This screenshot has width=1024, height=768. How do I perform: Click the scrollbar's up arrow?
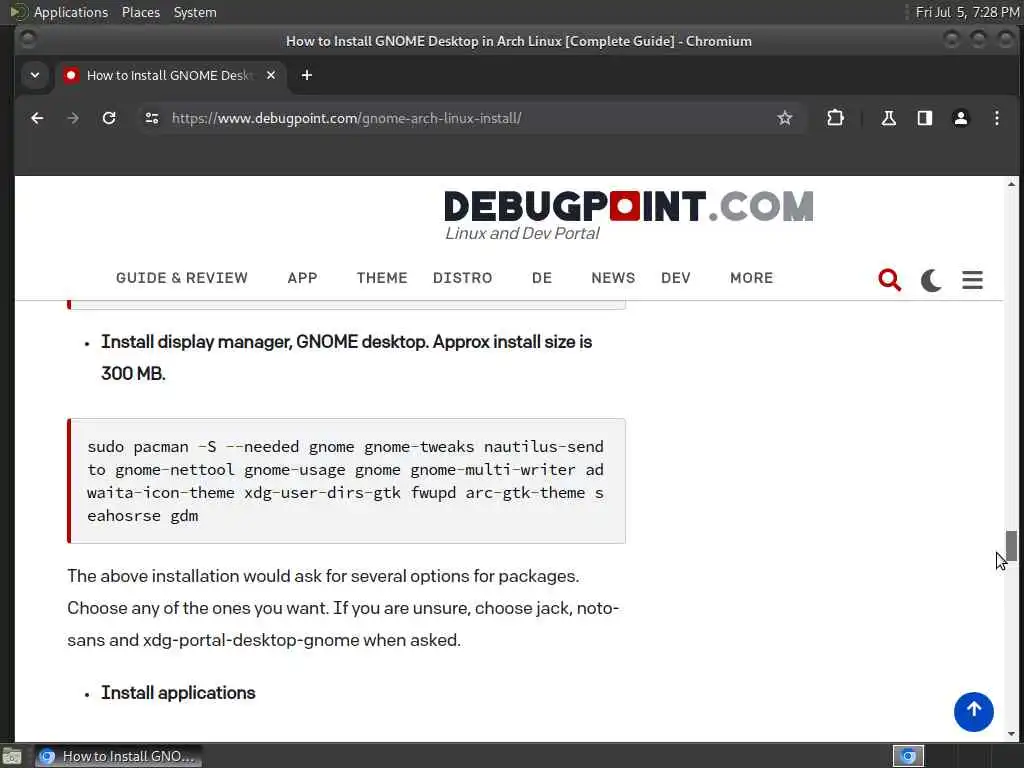tap(1011, 184)
